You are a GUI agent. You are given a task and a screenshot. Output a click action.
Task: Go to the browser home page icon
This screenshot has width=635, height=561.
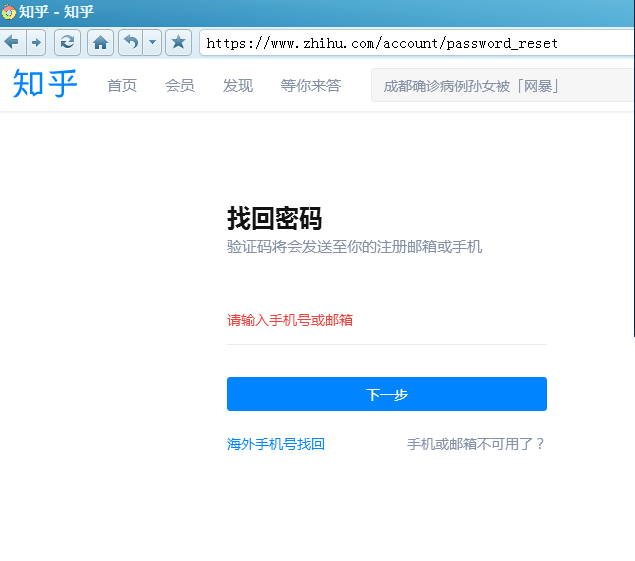tap(100, 42)
